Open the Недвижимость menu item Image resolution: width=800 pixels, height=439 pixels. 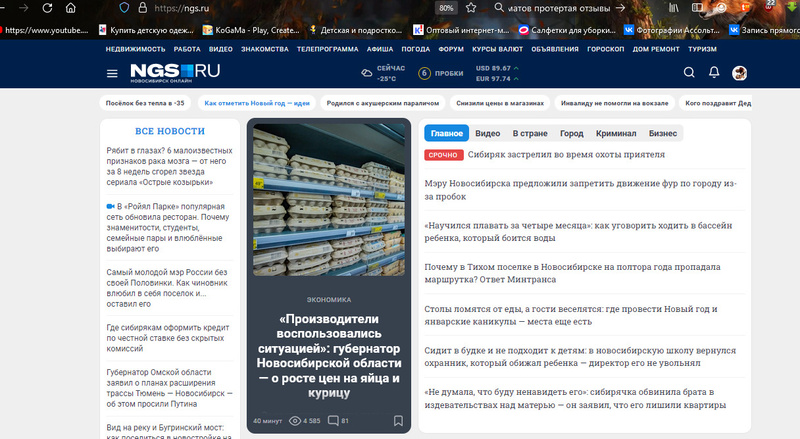click(x=135, y=48)
